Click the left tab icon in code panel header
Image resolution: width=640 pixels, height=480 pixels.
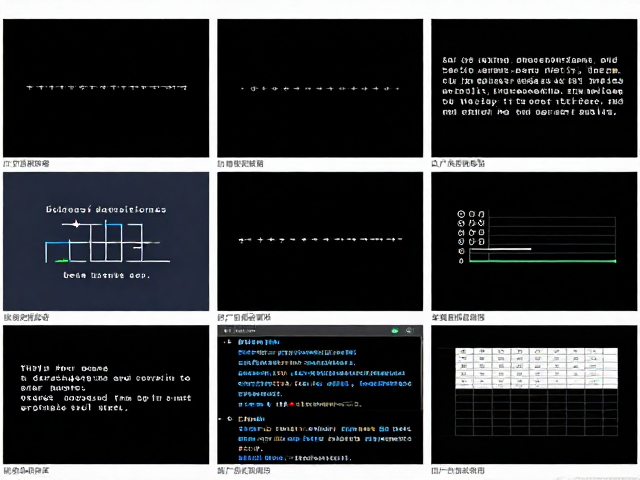click(227, 331)
